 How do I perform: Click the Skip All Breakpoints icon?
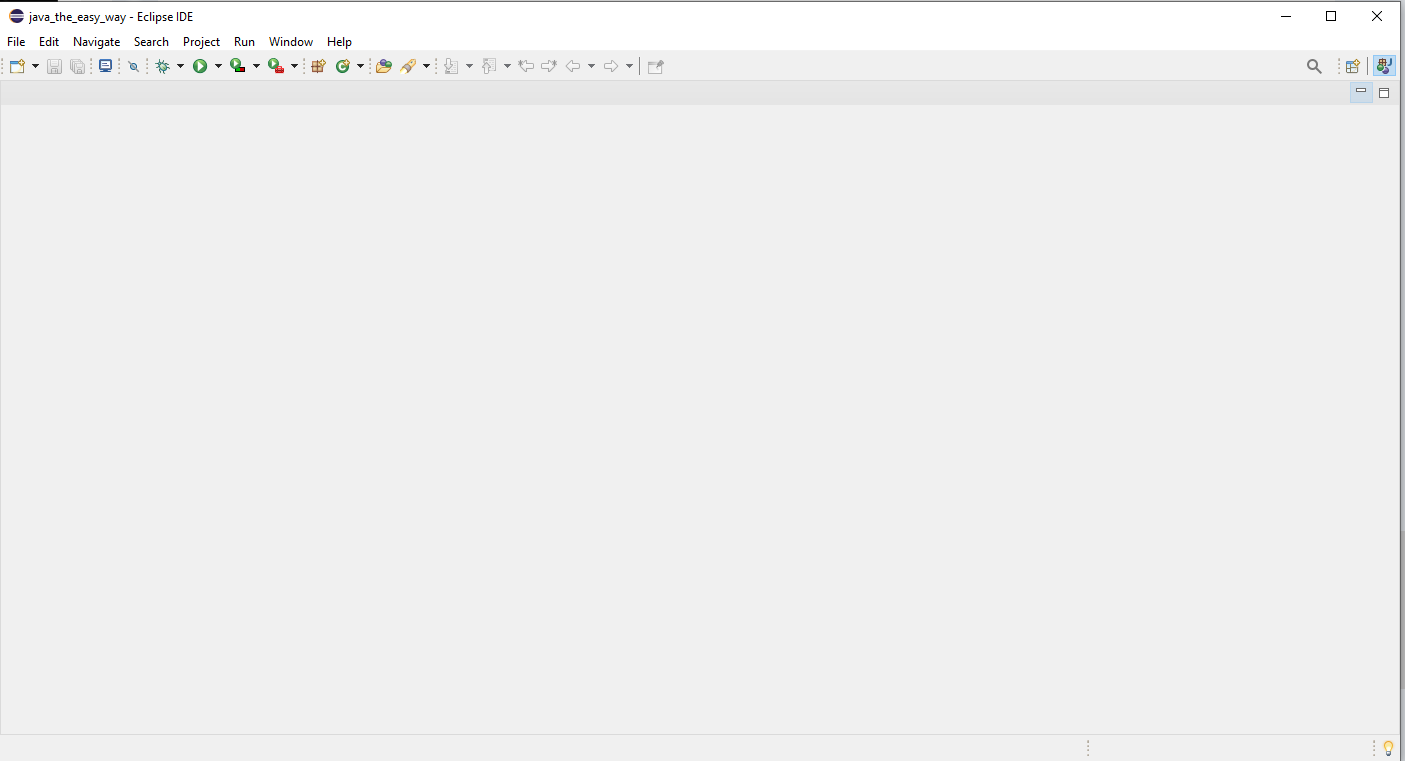tap(133, 66)
